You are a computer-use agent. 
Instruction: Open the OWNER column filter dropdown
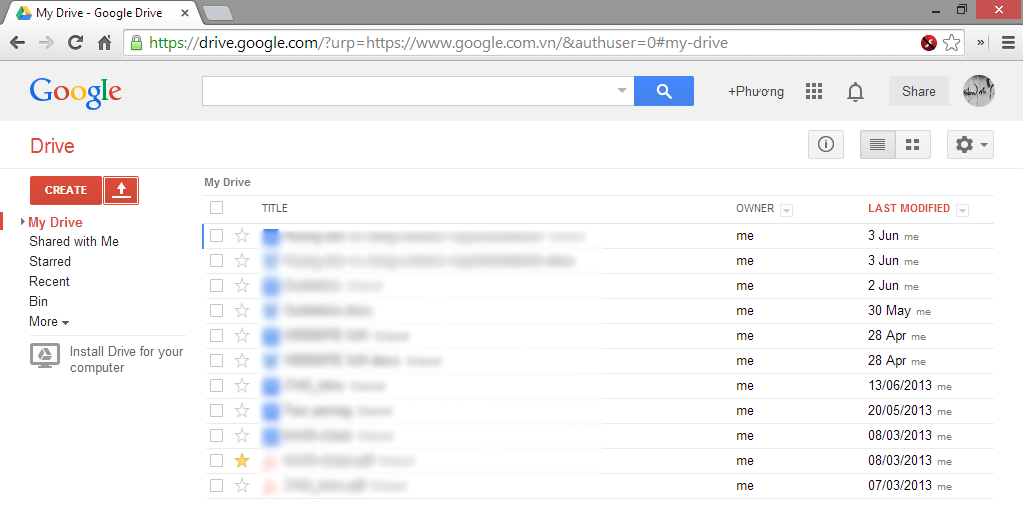coord(786,210)
